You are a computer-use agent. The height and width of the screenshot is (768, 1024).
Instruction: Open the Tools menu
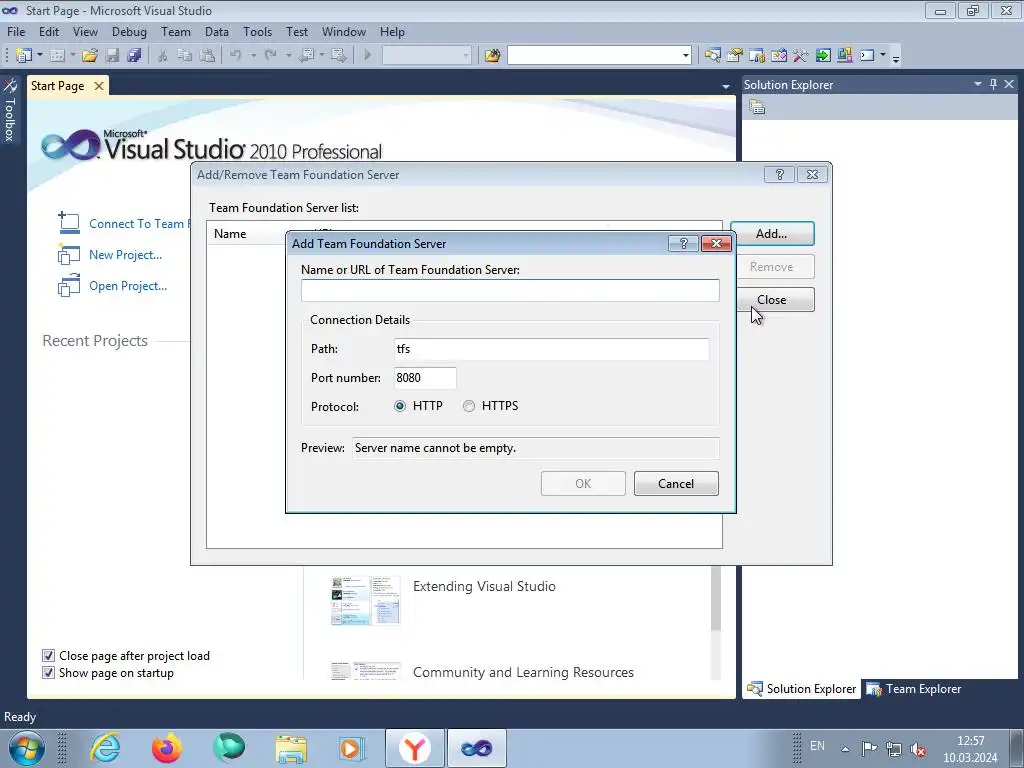257,31
